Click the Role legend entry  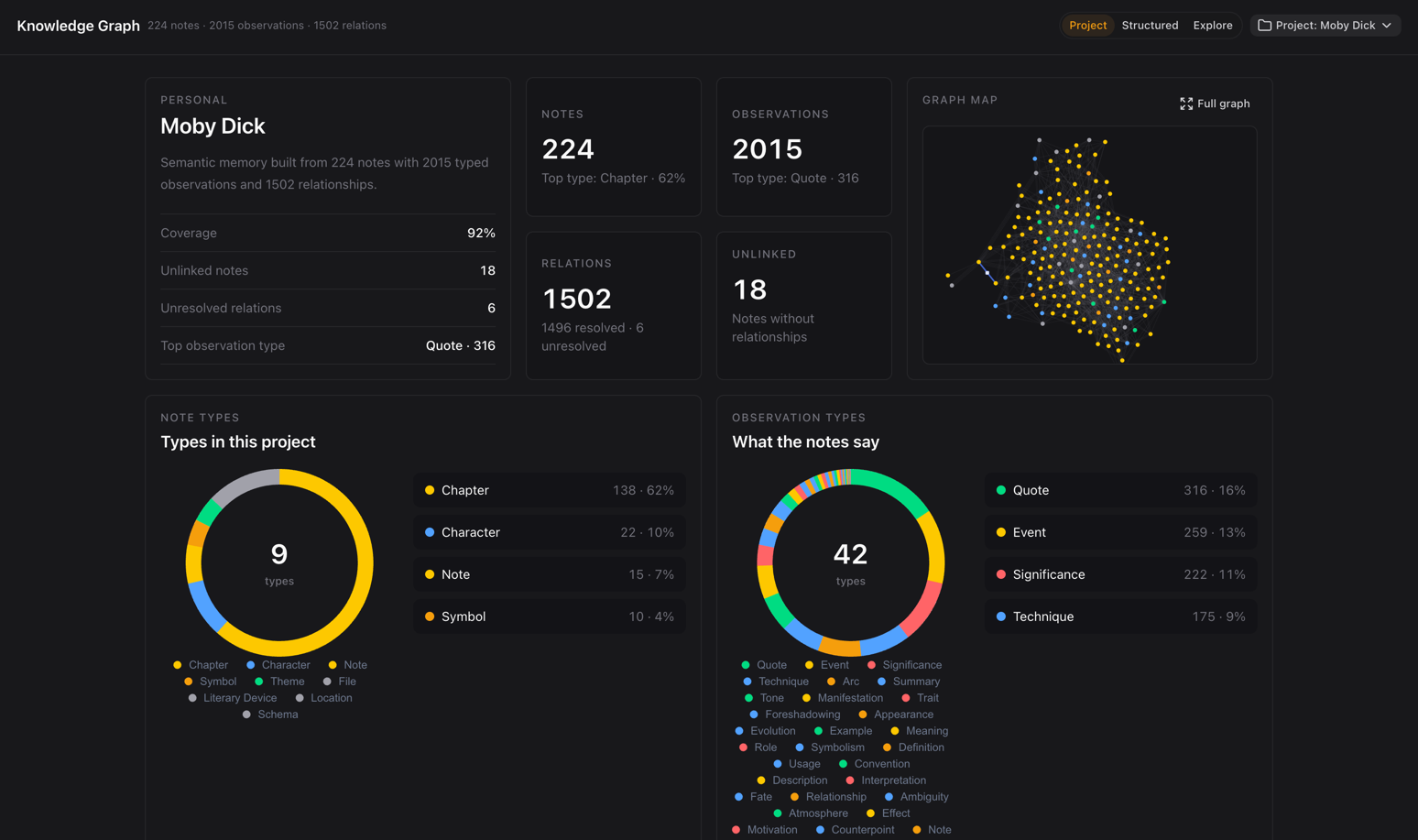coord(758,747)
